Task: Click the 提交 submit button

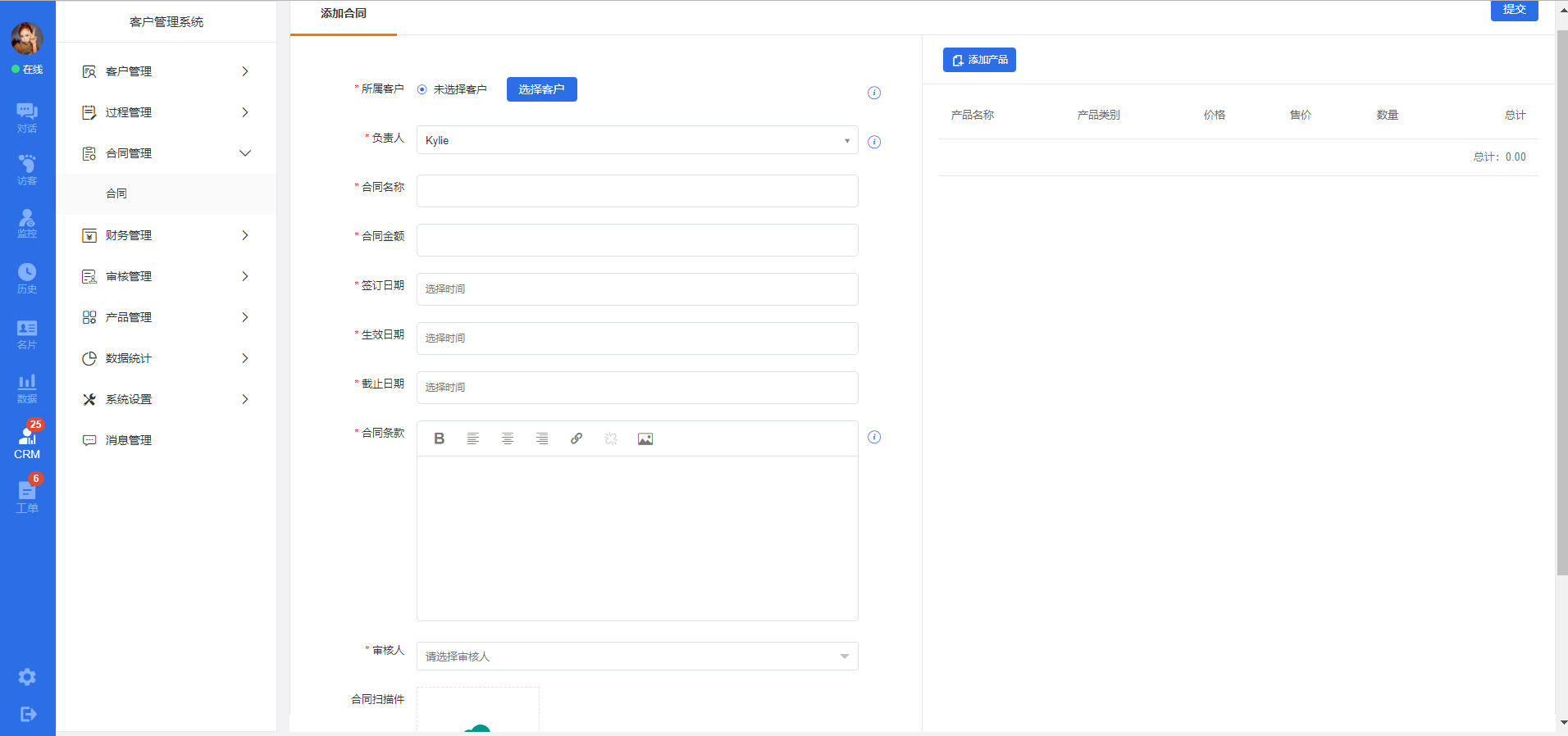Action: pos(1514,10)
